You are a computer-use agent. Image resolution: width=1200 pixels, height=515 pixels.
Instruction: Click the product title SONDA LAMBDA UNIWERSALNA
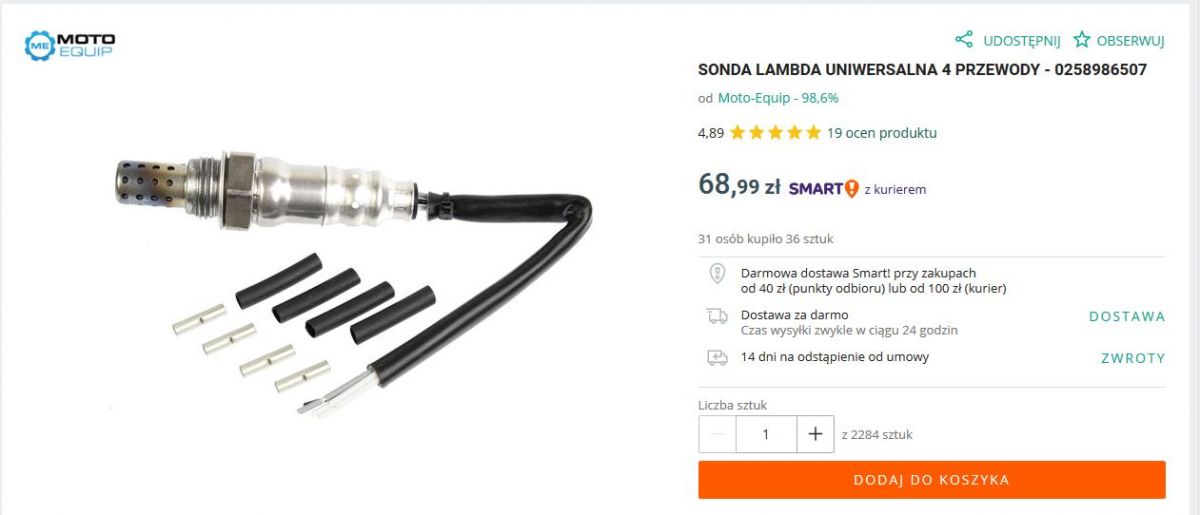[x=922, y=70]
